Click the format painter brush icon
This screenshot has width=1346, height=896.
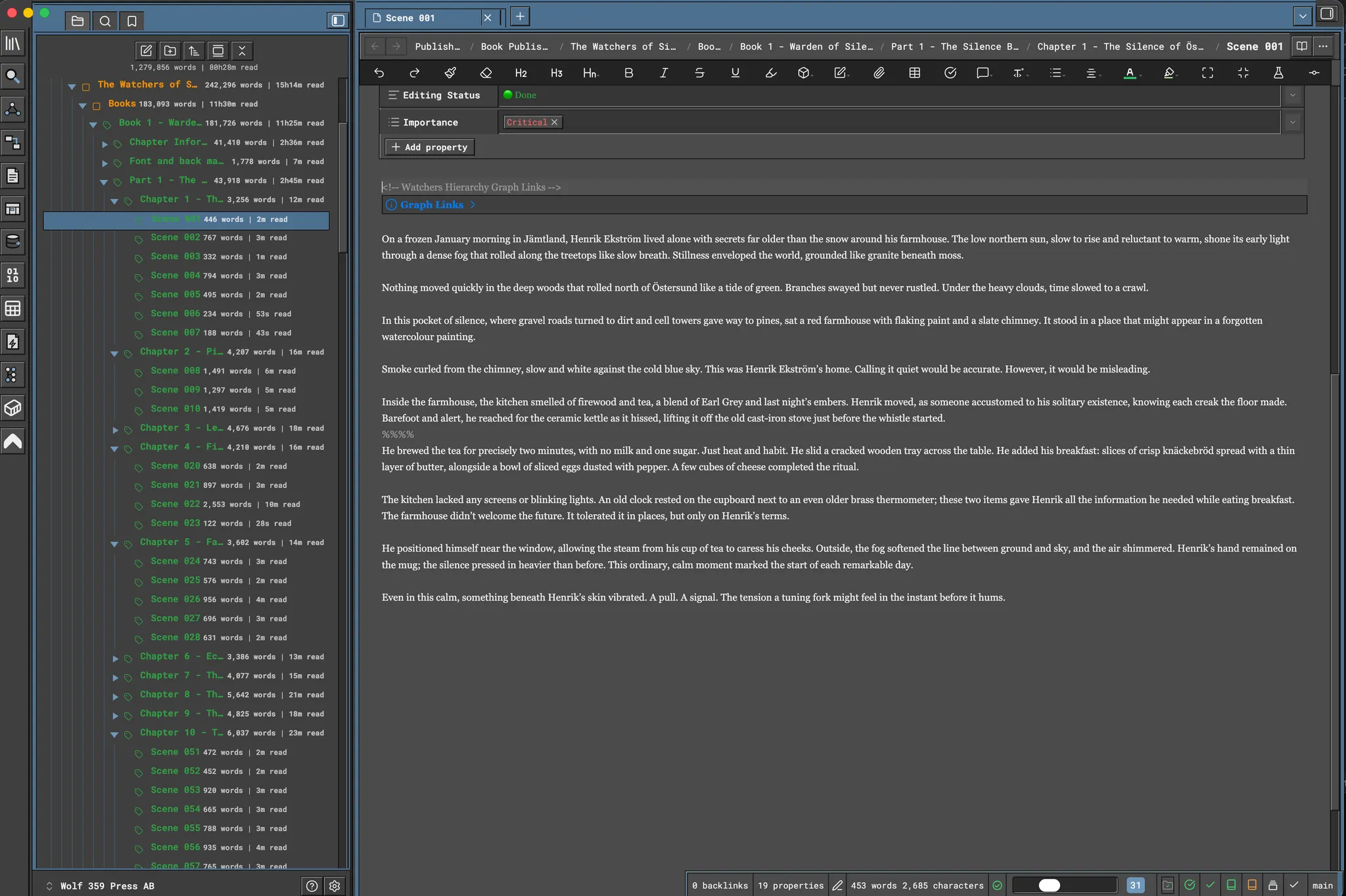[450, 73]
